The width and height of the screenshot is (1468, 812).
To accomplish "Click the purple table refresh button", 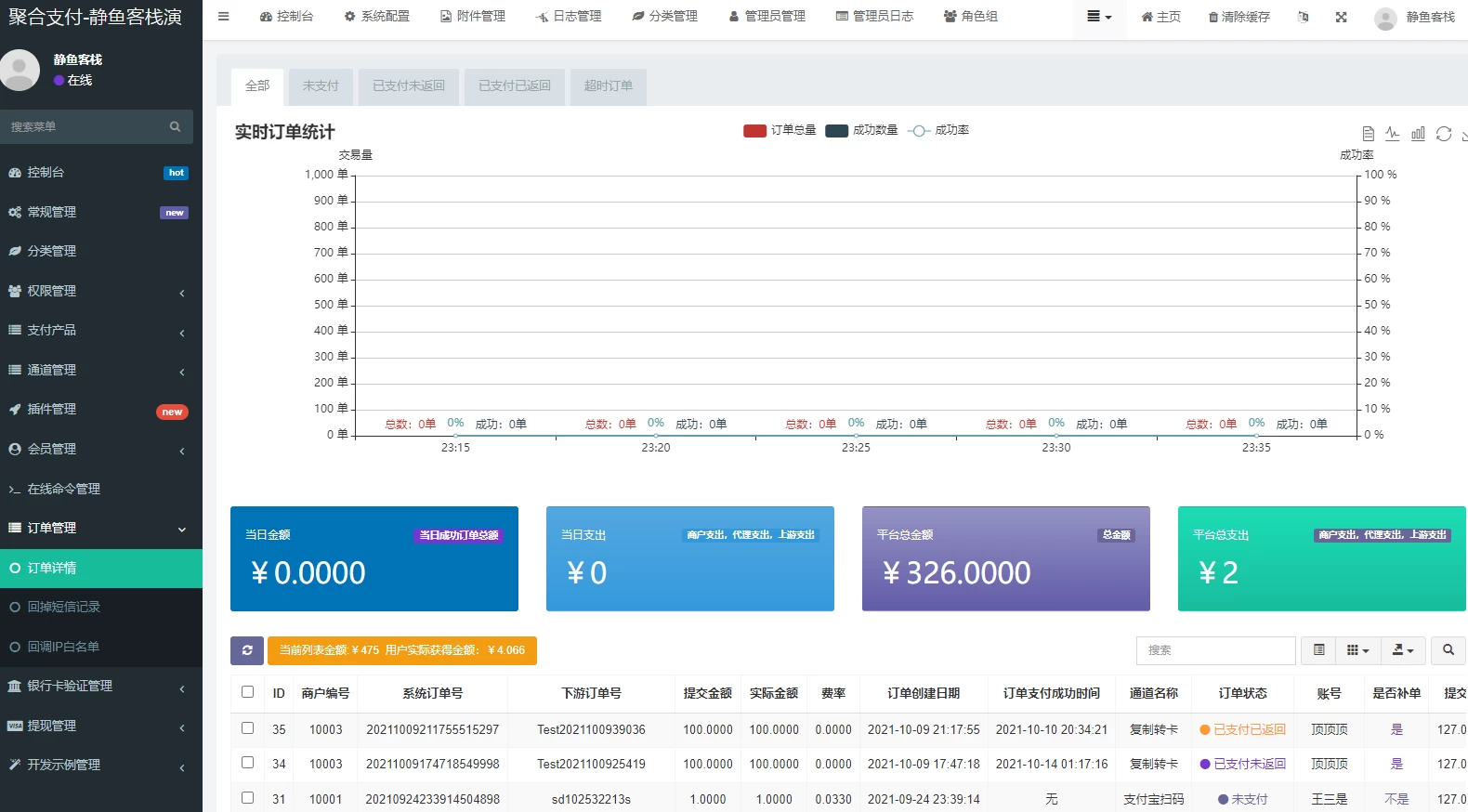I will (247, 650).
